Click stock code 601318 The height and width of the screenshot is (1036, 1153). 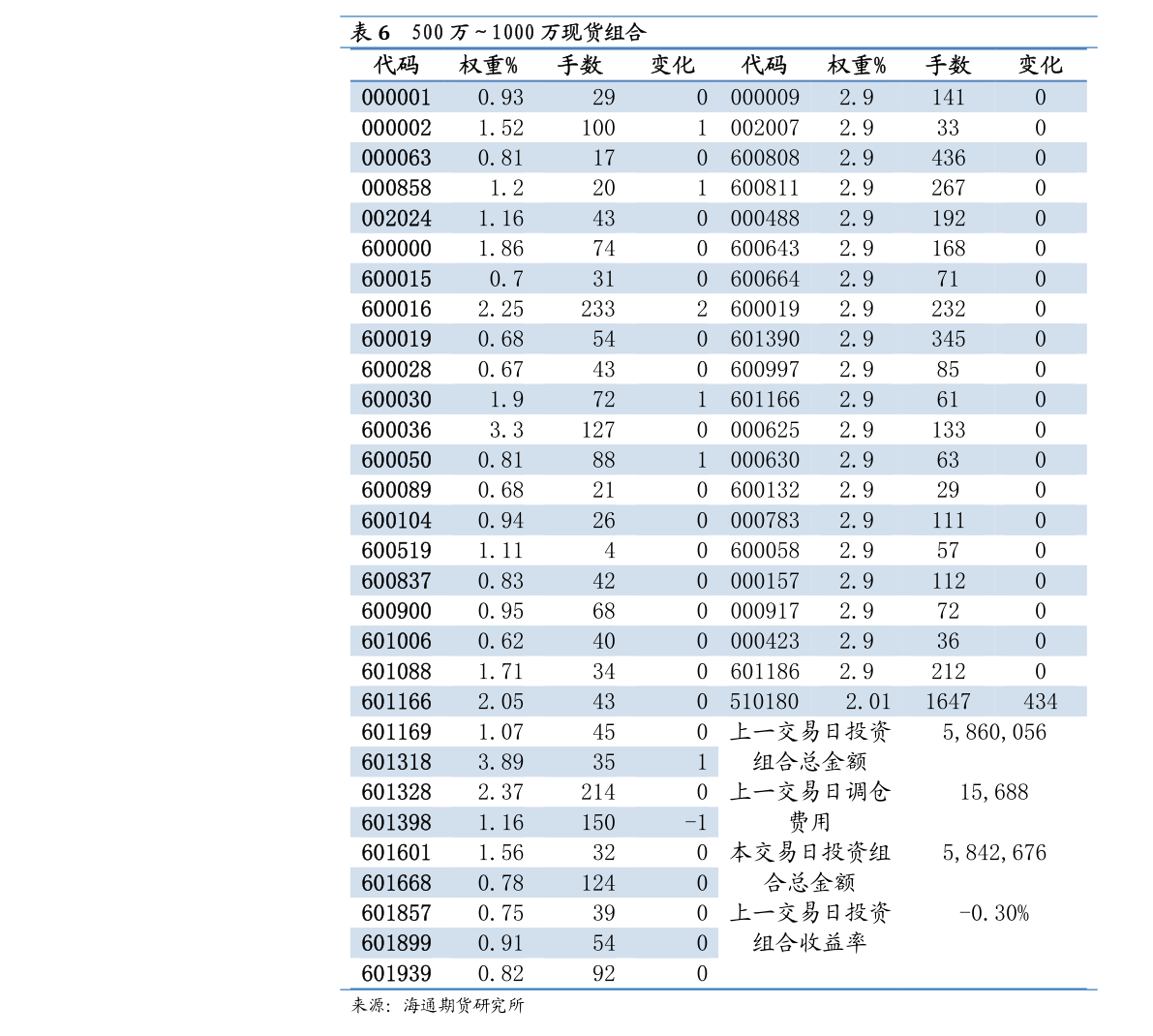[396, 763]
